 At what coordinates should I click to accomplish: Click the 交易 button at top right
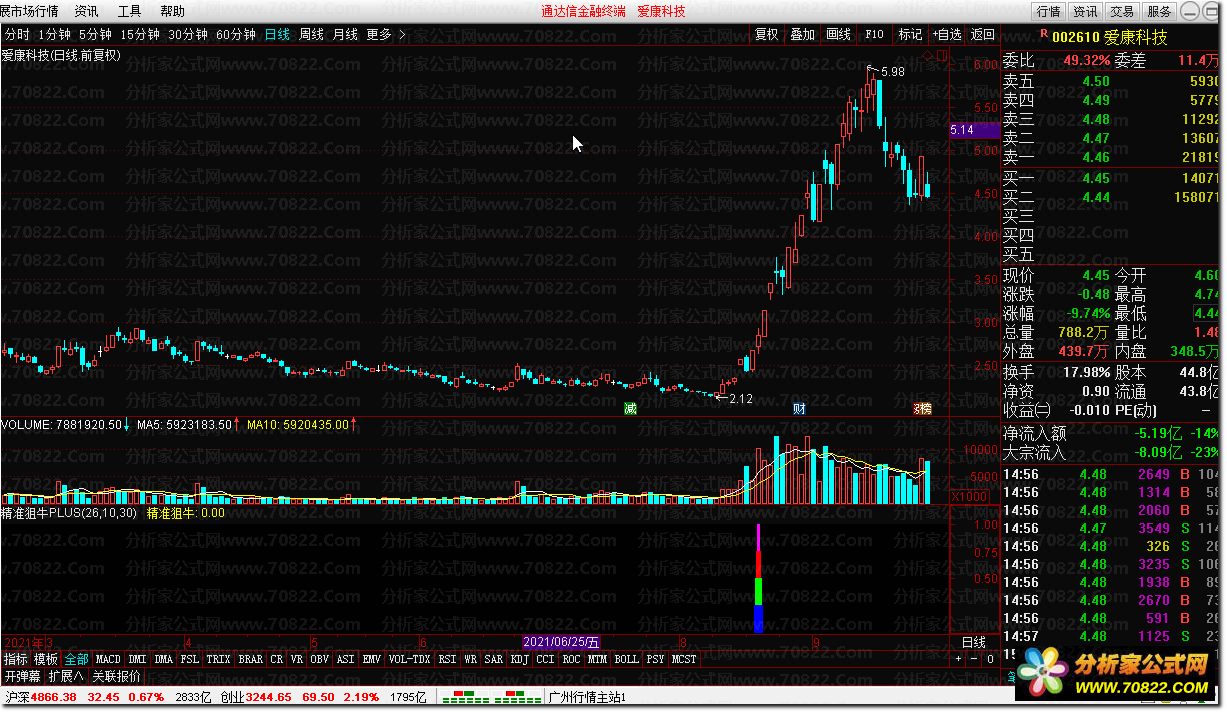pyautogui.click(x=1122, y=11)
